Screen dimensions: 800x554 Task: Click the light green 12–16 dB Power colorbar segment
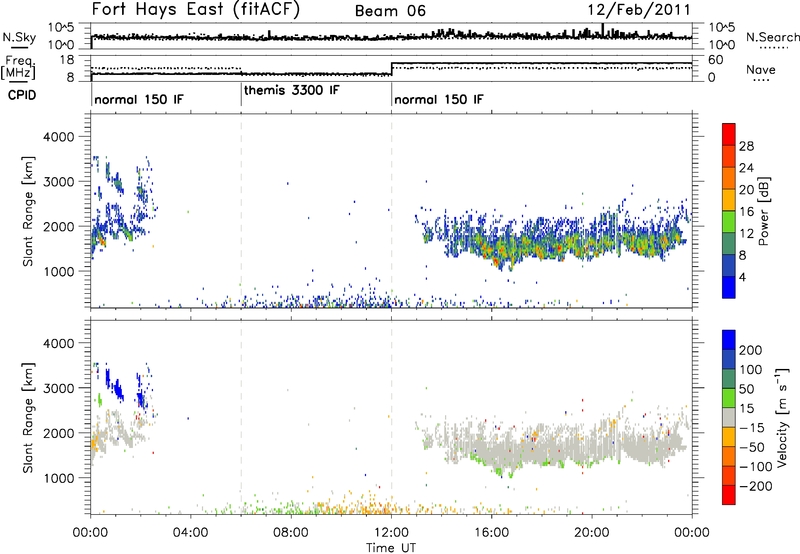[729, 222]
